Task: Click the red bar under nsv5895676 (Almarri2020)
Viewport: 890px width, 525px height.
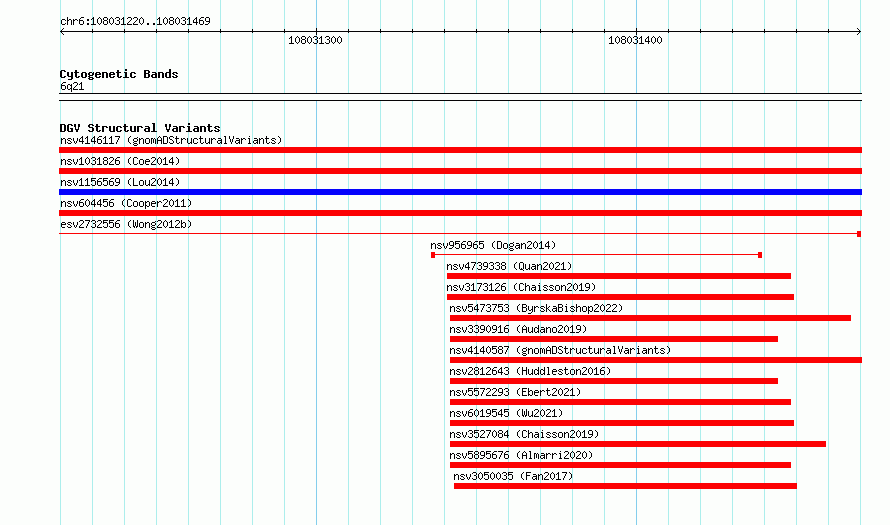Action: click(x=620, y=465)
